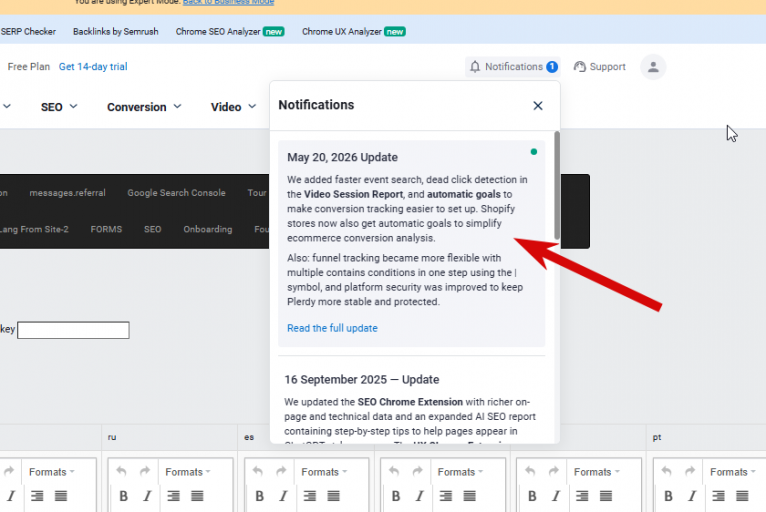This screenshot has height=512, width=766.
Task: Align text right in the pt editor
Action: pos(719,496)
